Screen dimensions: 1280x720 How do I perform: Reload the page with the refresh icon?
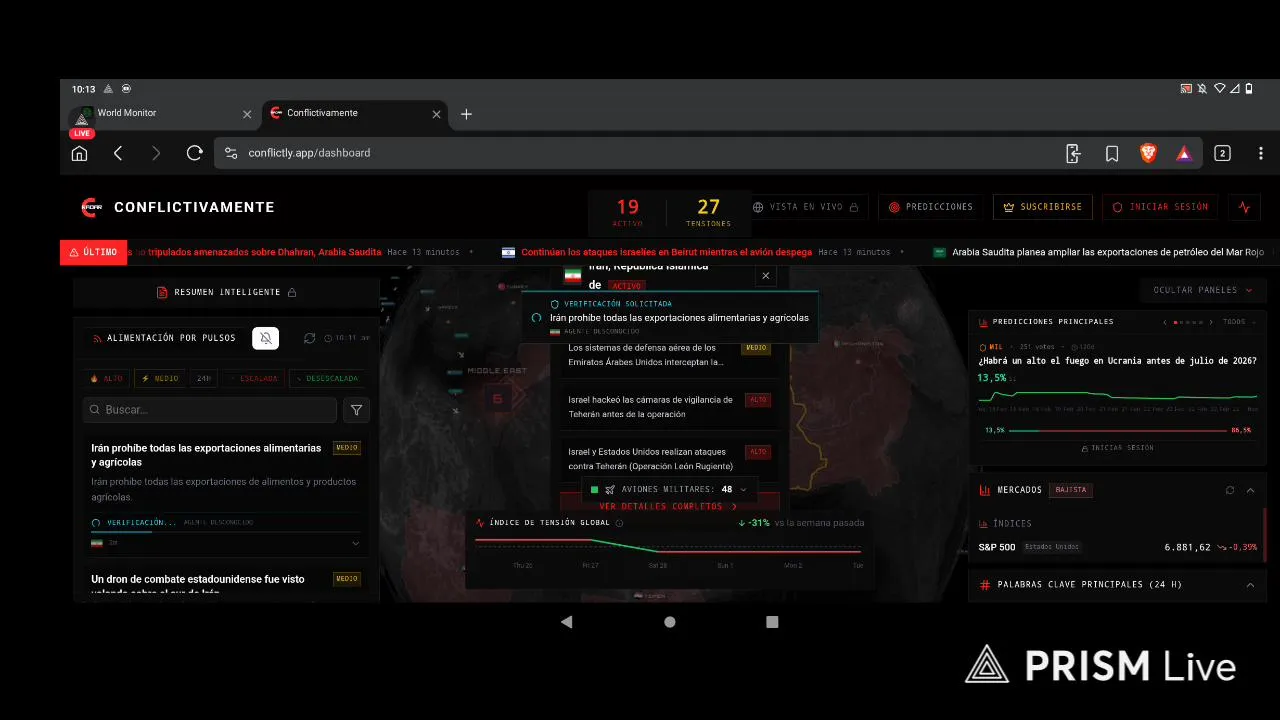click(x=195, y=153)
